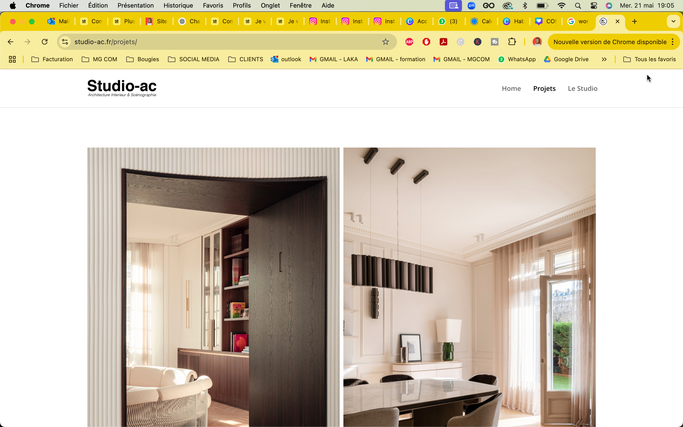Open the Adobe Acrobat extension icon
This screenshot has width=683, height=427.
tap(443, 42)
